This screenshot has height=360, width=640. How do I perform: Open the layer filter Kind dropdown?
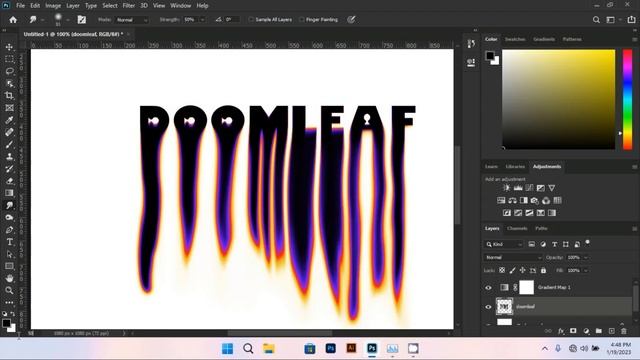point(504,244)
